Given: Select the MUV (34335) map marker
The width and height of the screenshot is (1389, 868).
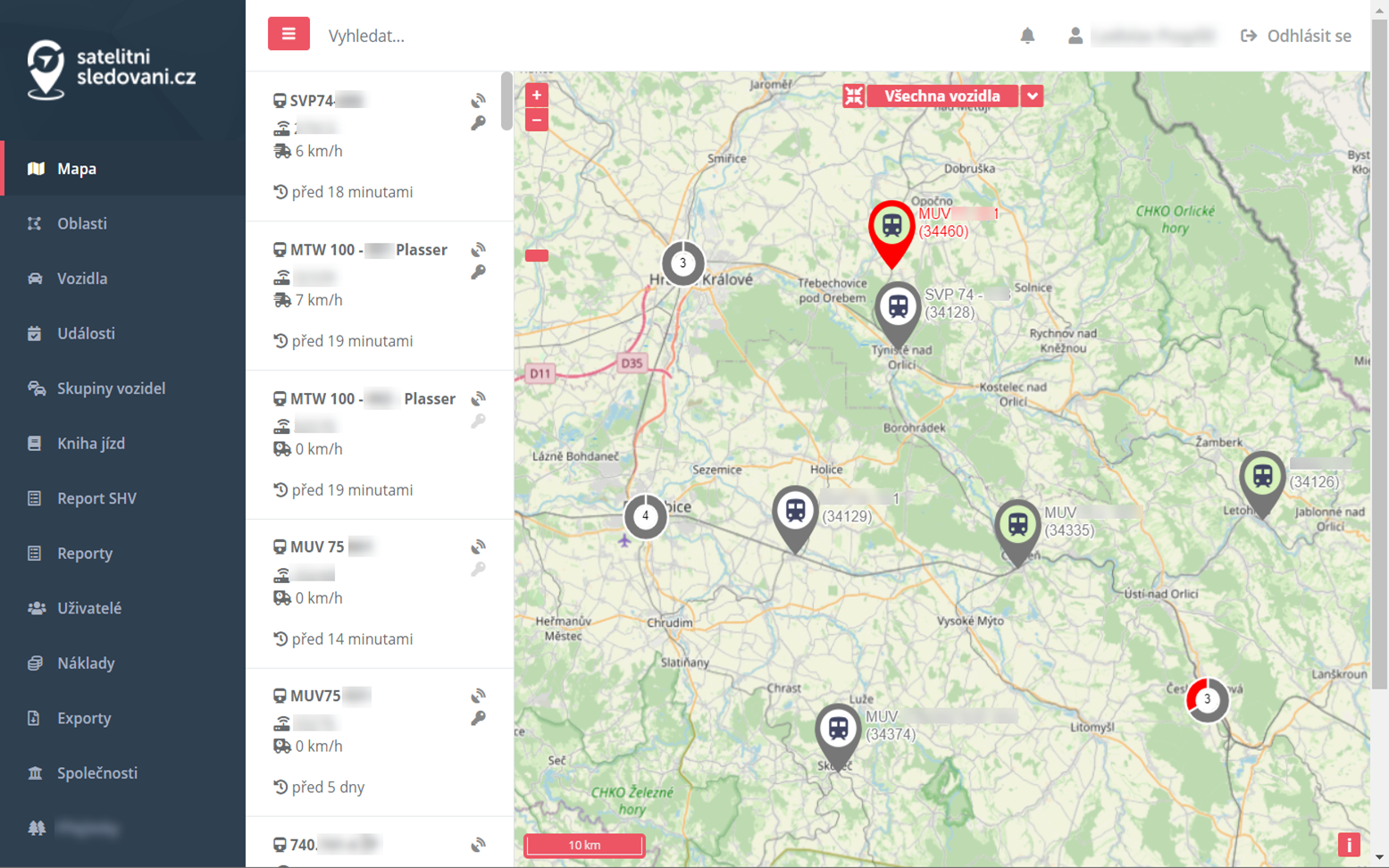Looking at the screenshot, I should tap(1017, 532).
